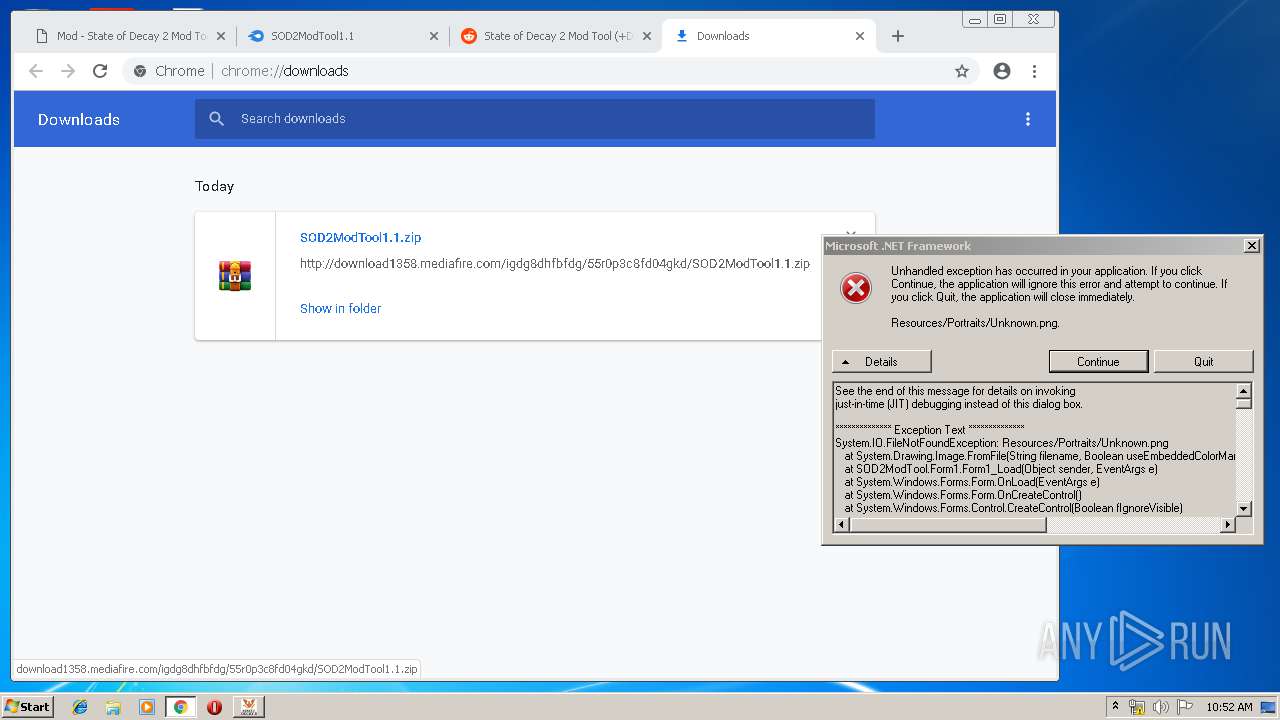Open the Windows Start menu
Image resolution: width=1280 pixels, height=720 pixels.
28,707
